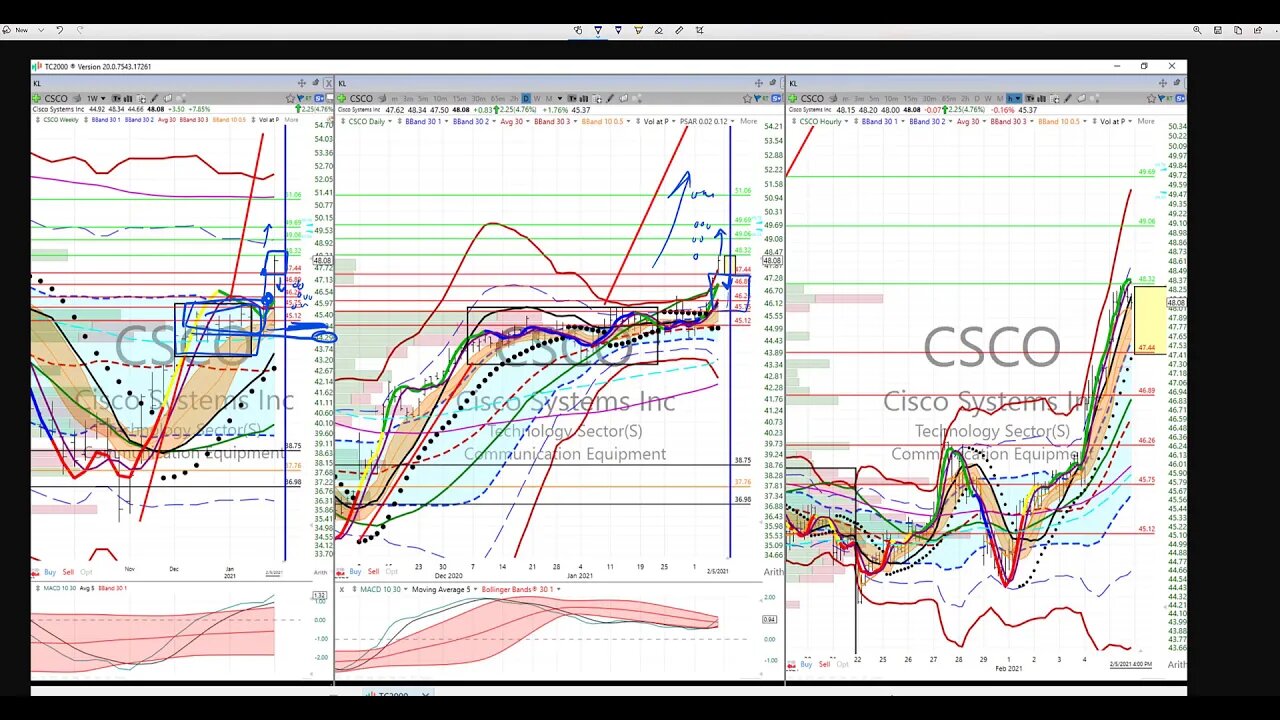Click the save icon in top toolbar
The height and width of the screenshot is (720, 1280).
pyautogui.click(x=1217, y=30)
